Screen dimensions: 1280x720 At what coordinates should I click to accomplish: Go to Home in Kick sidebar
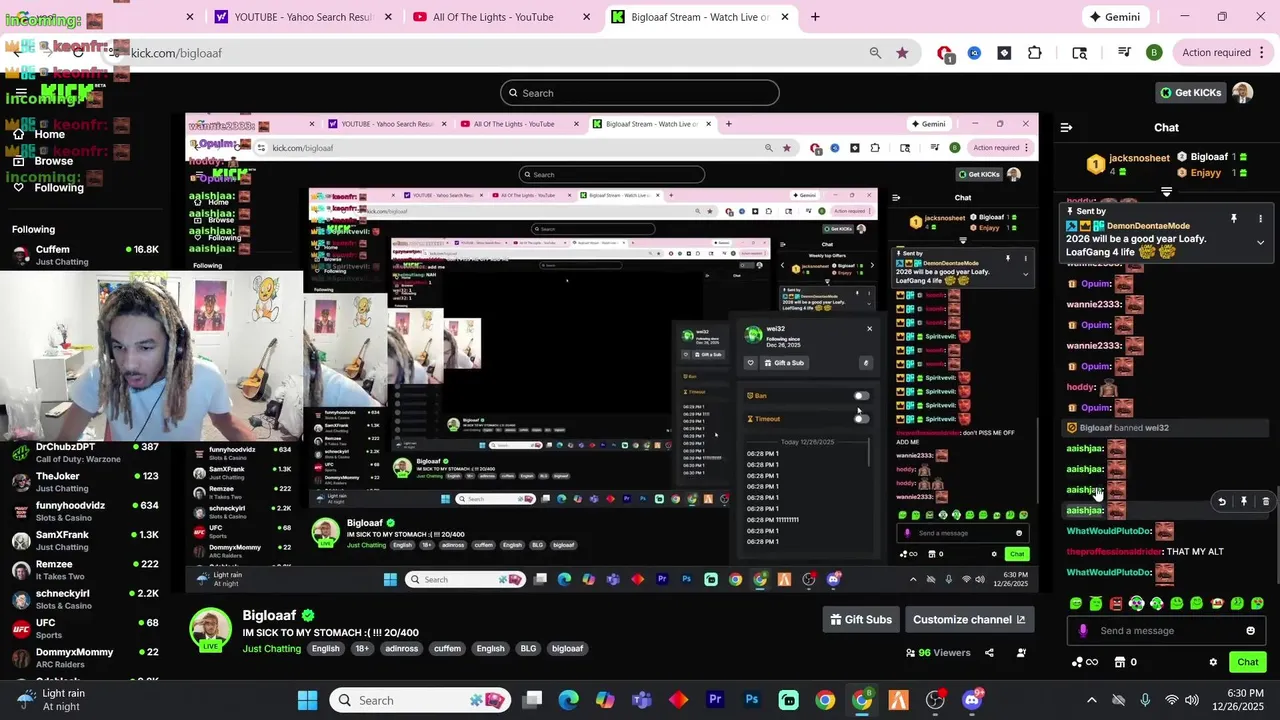(x=38, y=134)
